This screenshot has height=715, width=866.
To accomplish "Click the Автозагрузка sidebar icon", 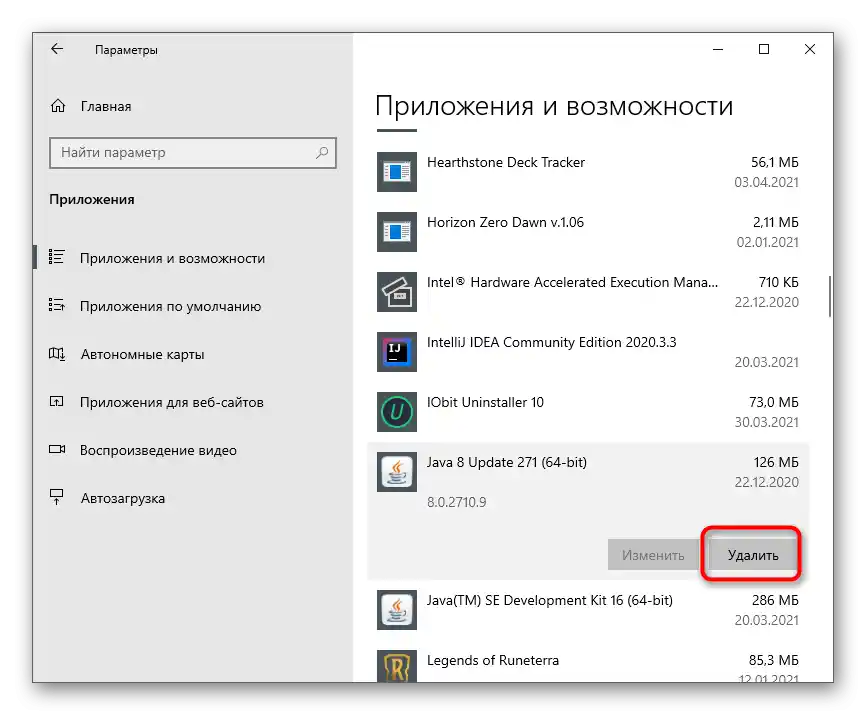I will (x=56, y=497).
